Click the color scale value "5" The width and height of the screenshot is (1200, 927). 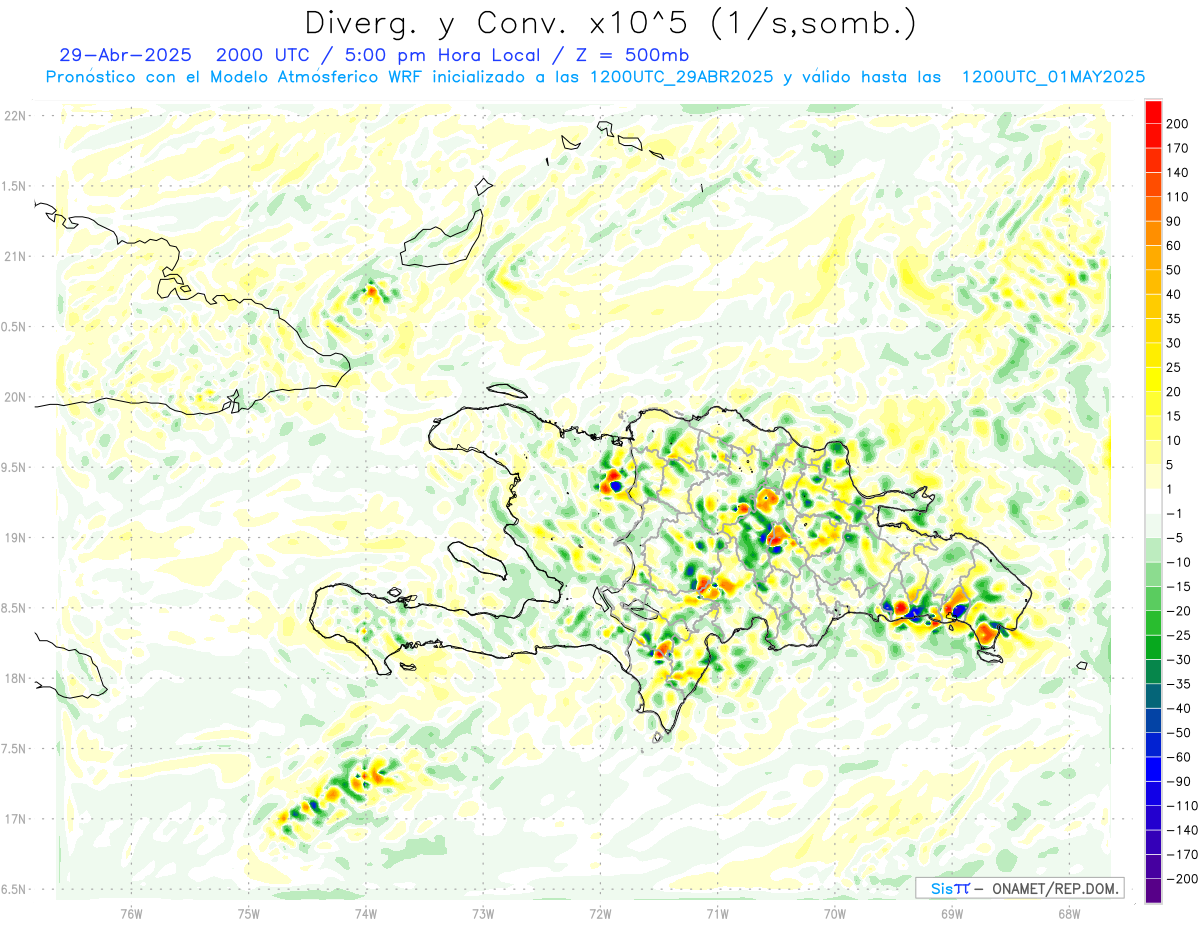pyautogui.click(x=1172, y=465)
